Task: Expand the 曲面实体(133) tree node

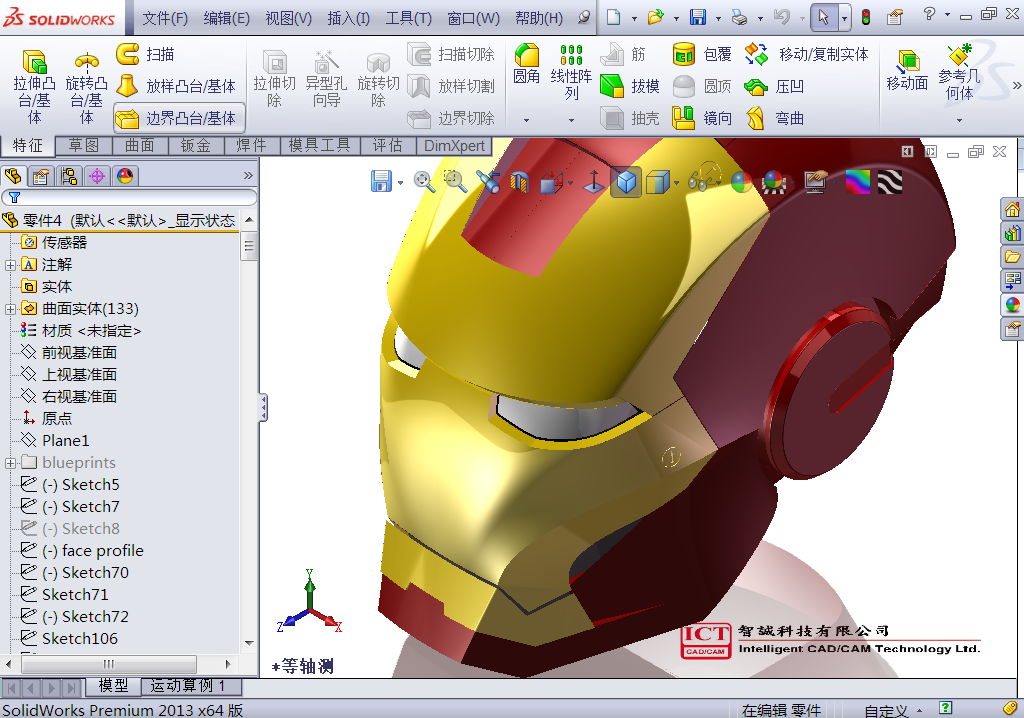Action: (10, 309)
